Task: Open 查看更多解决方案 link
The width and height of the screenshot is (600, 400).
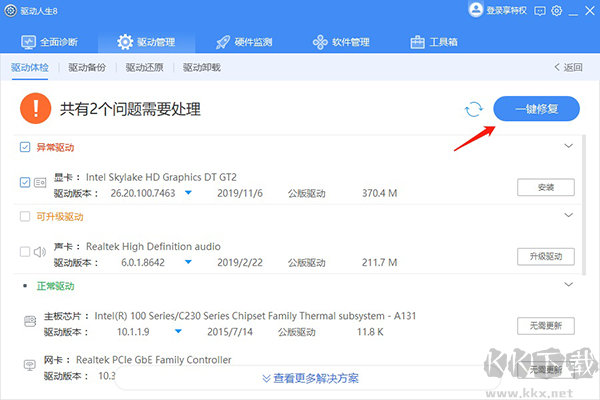Action: (x=310, y=378)
